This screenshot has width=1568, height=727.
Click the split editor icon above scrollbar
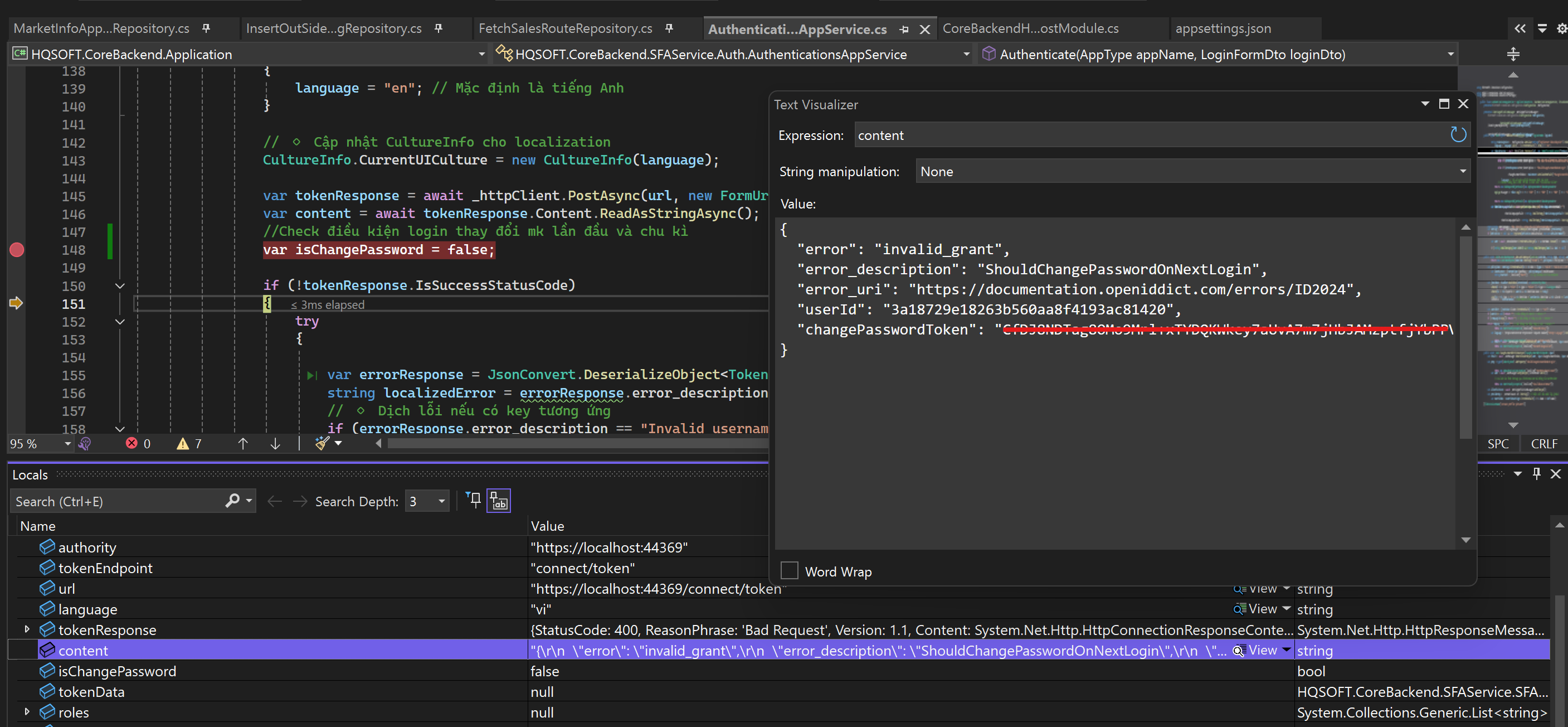pyautogui.click(x=1513, y=54)
